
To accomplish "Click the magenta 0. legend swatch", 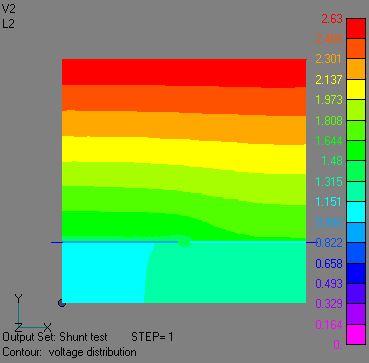I will pyautogui.click(x=356, y=334).
